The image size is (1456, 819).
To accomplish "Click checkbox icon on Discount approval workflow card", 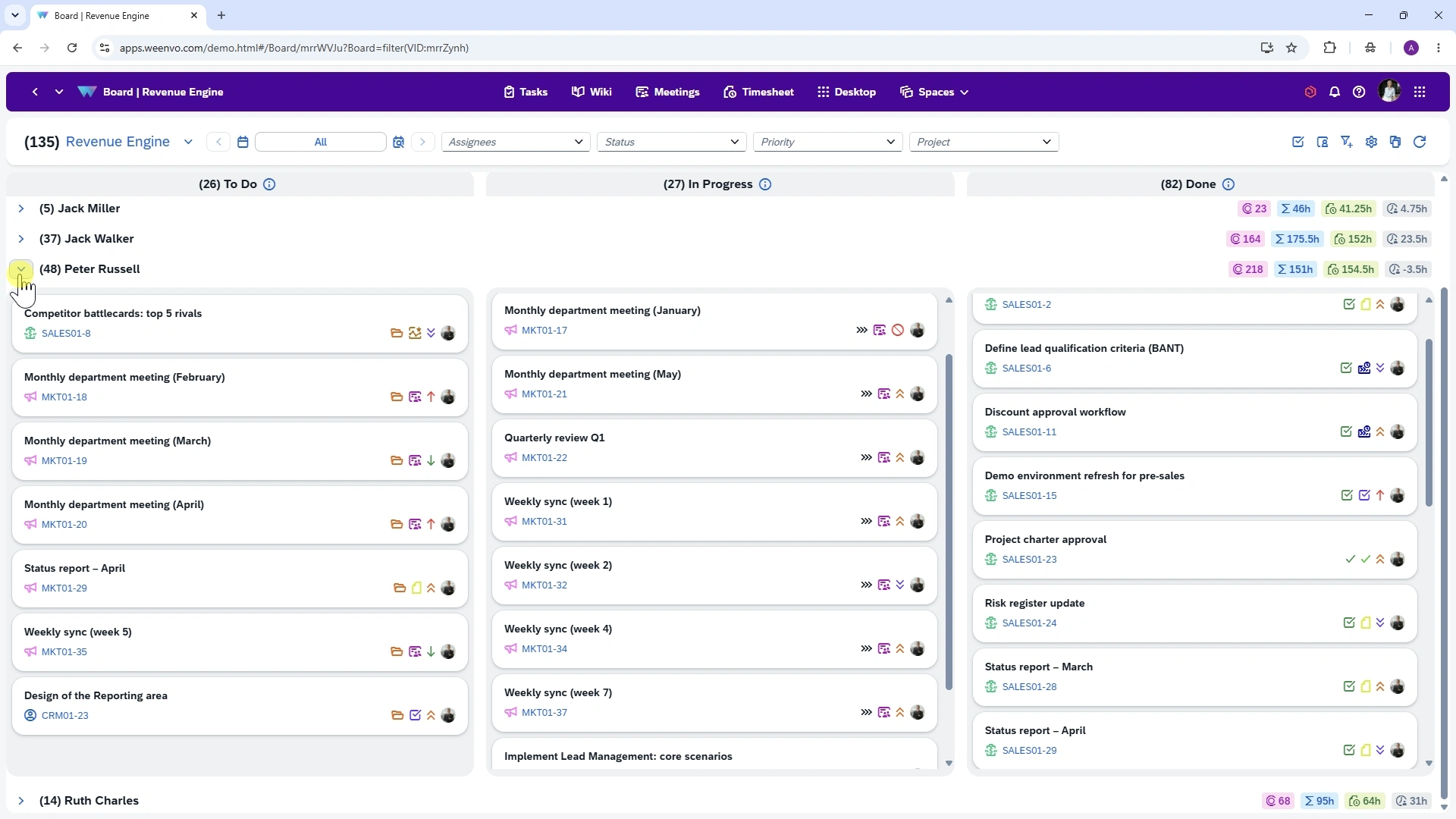I will 1346,431.
